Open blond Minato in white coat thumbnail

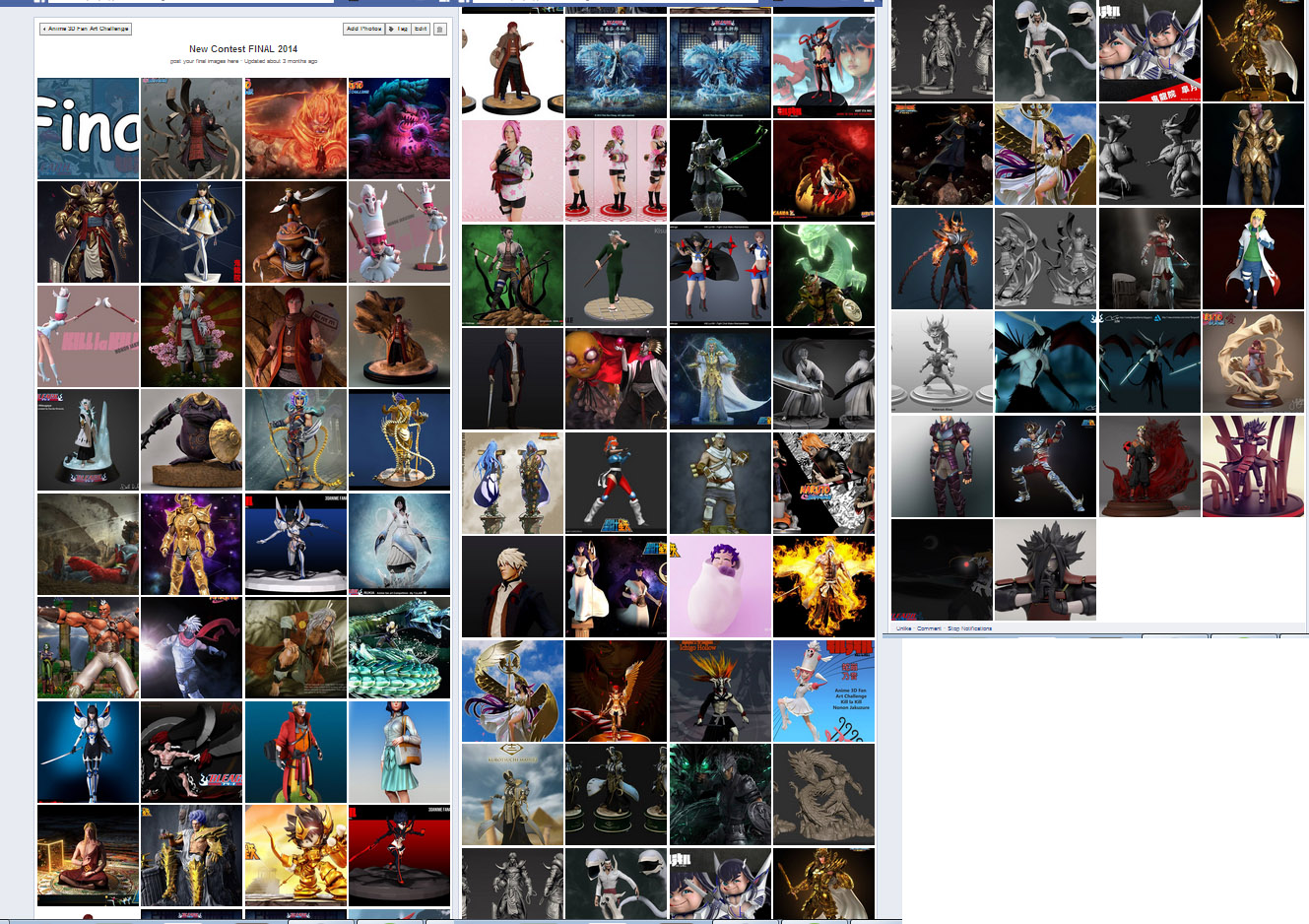pos(1253,258)
